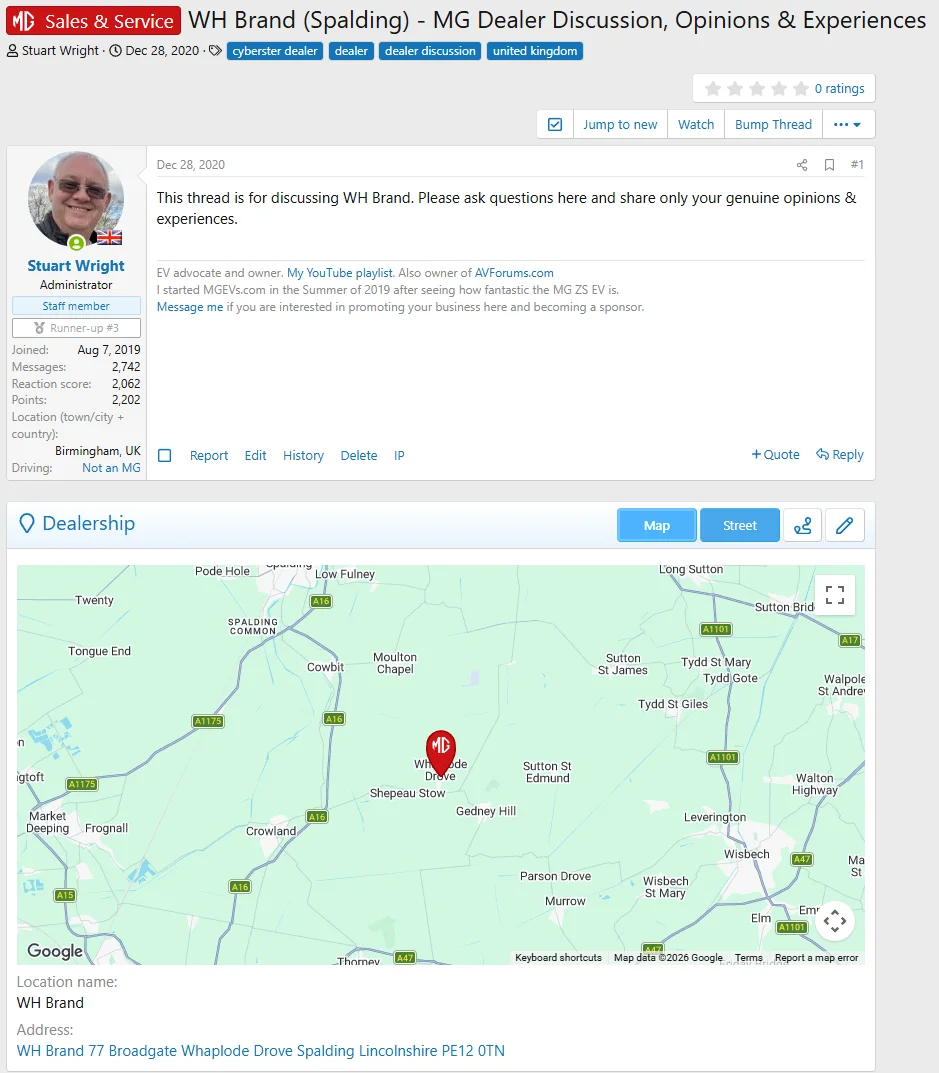Toggle the thread selection checkbox button
Image resolution: width=939 pixels, height=1073 pixels.
click(x=555, y=125)
